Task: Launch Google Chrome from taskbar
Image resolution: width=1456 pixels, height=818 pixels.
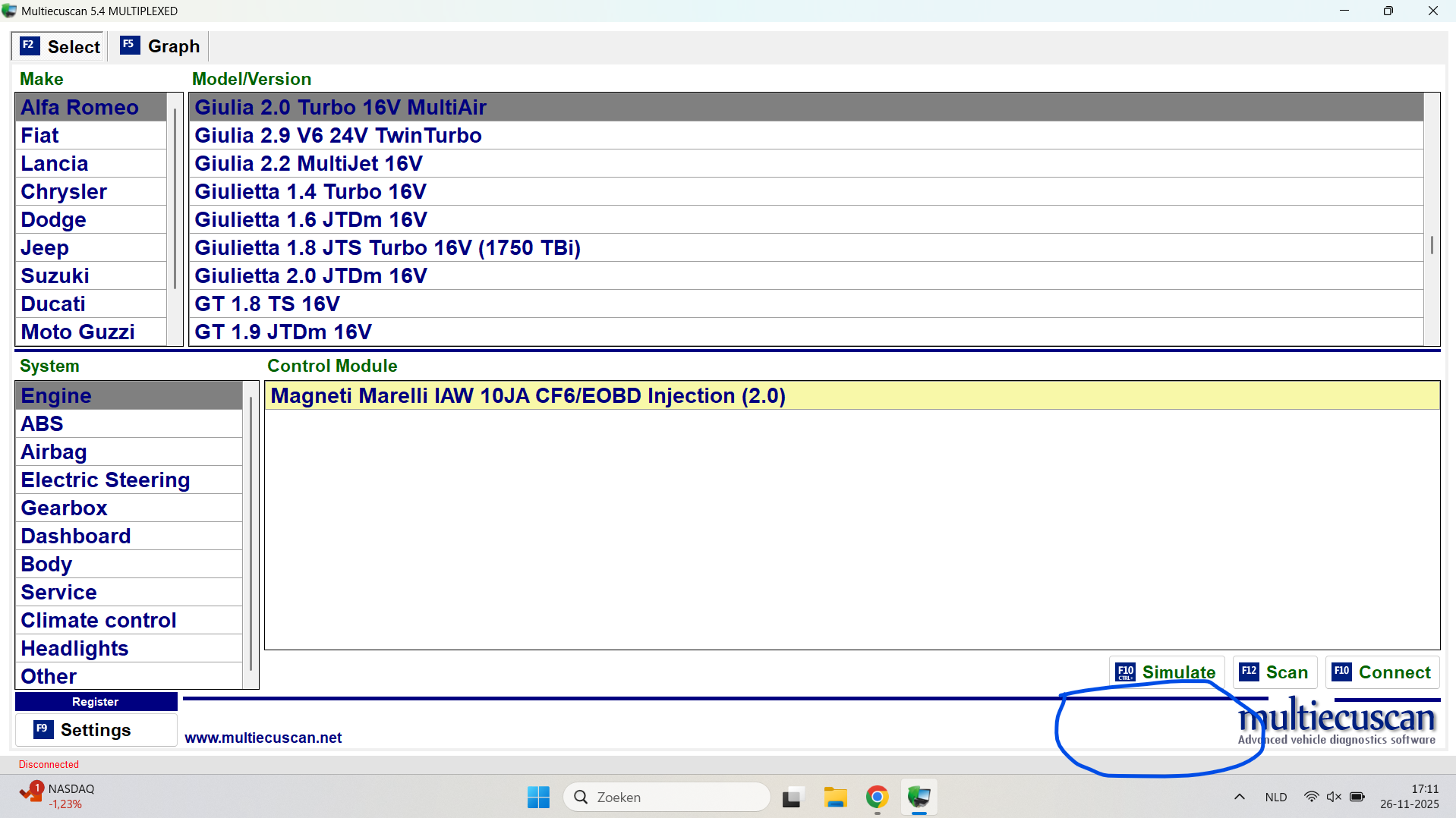Action: pos(877,797)
